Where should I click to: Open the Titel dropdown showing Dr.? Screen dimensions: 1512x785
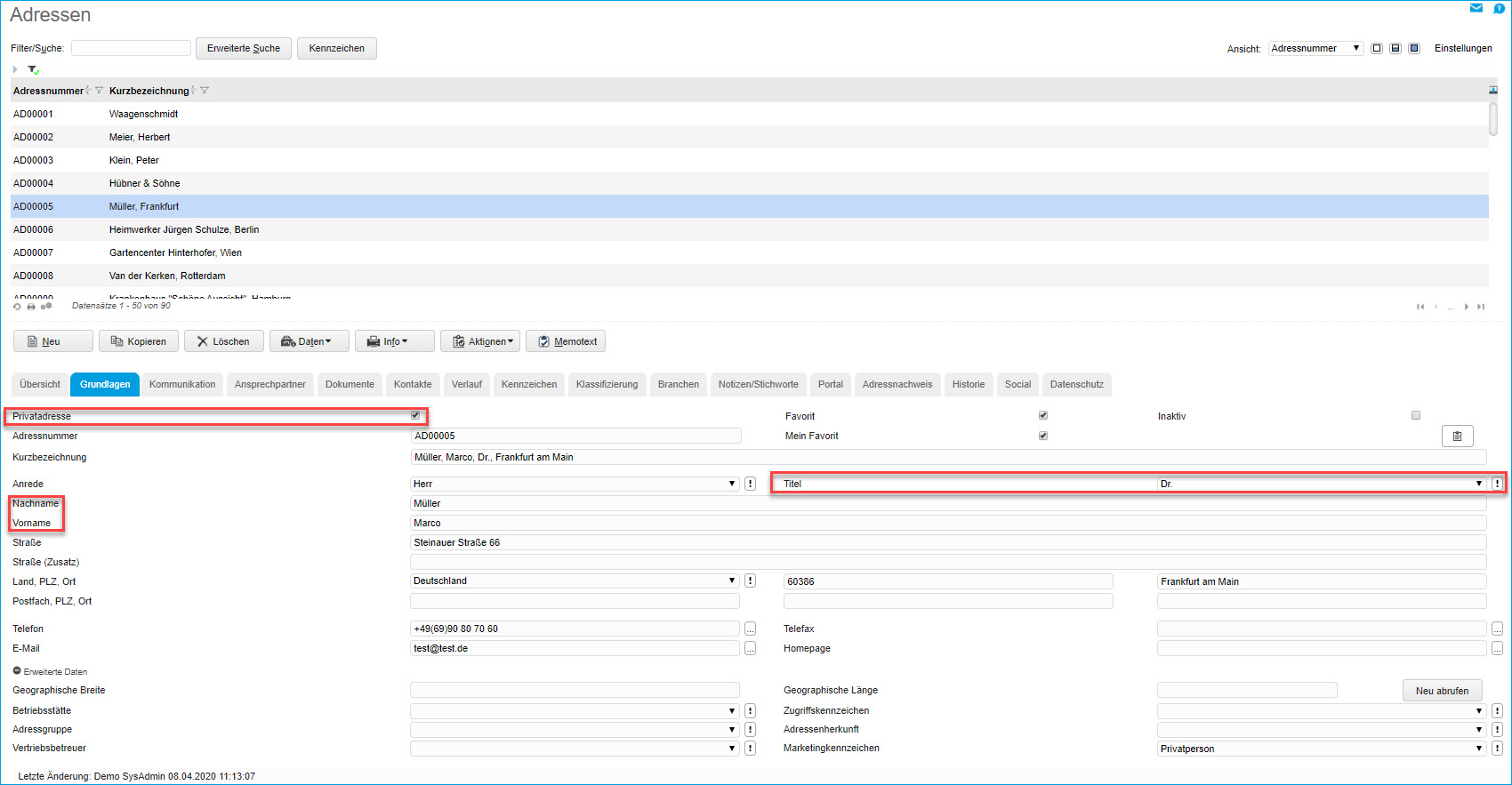coord(1322,484)
